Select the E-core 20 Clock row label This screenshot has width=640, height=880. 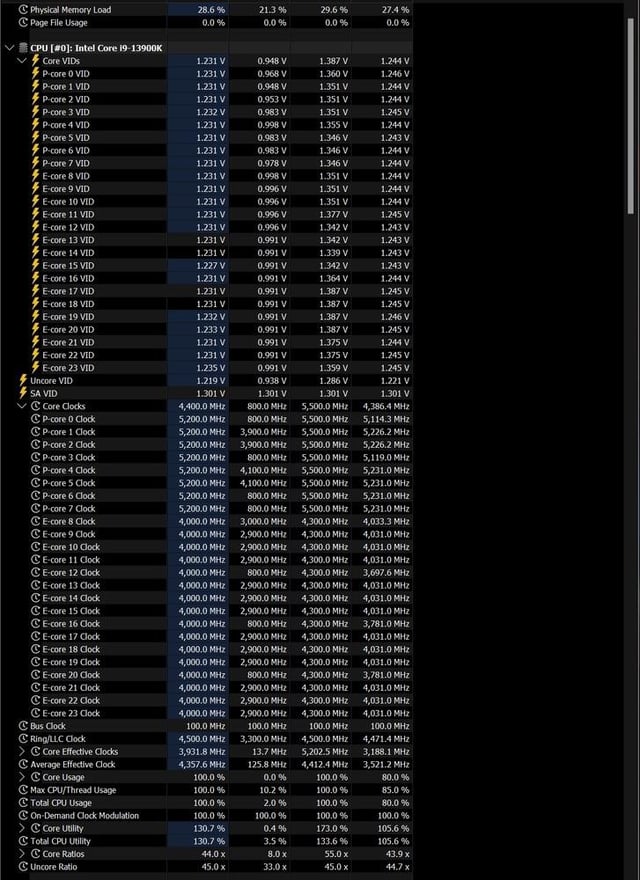click(71, 675)
